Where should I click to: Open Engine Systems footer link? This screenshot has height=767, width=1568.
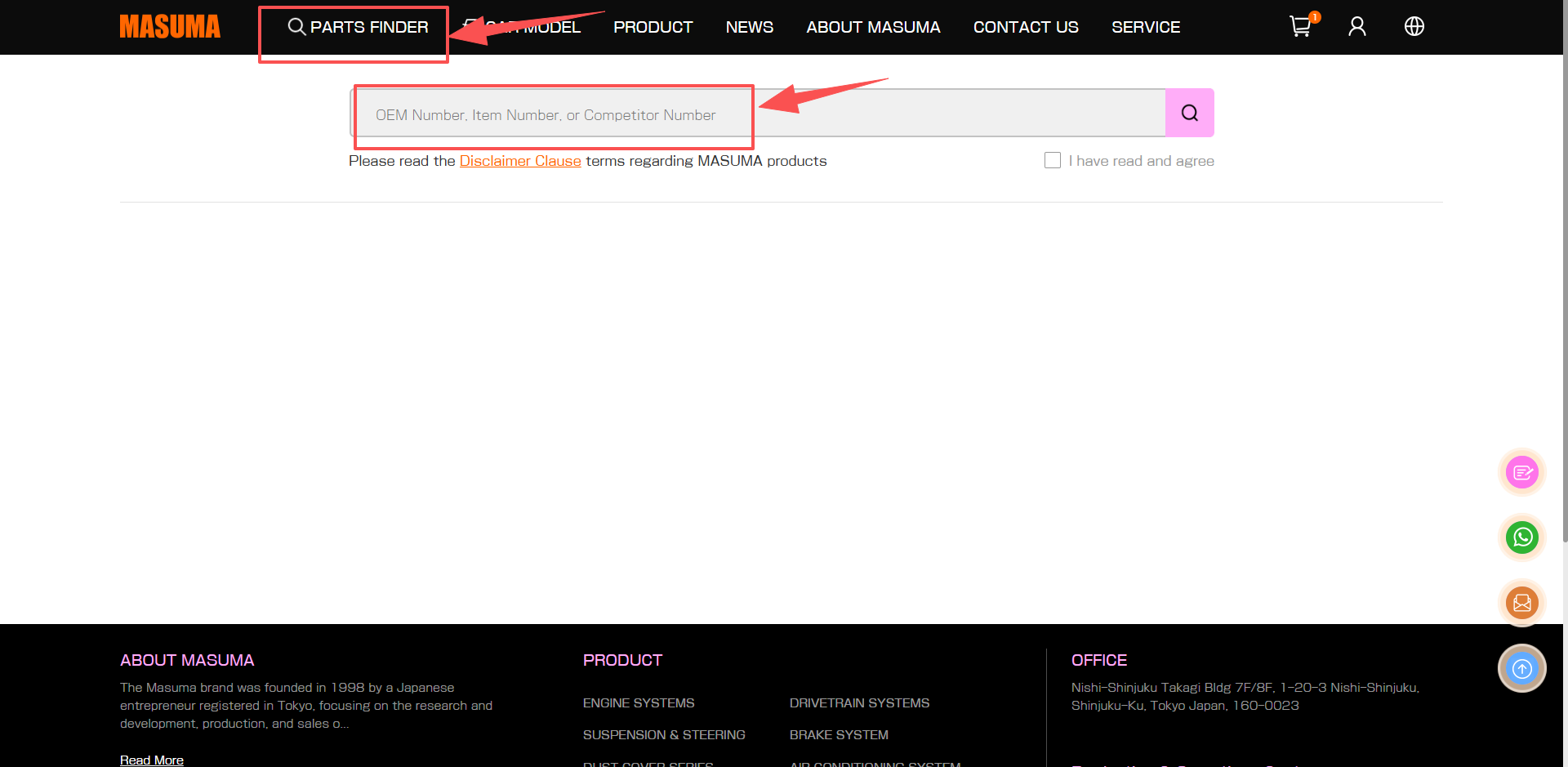pyautogui.click(x=639, y=702)
